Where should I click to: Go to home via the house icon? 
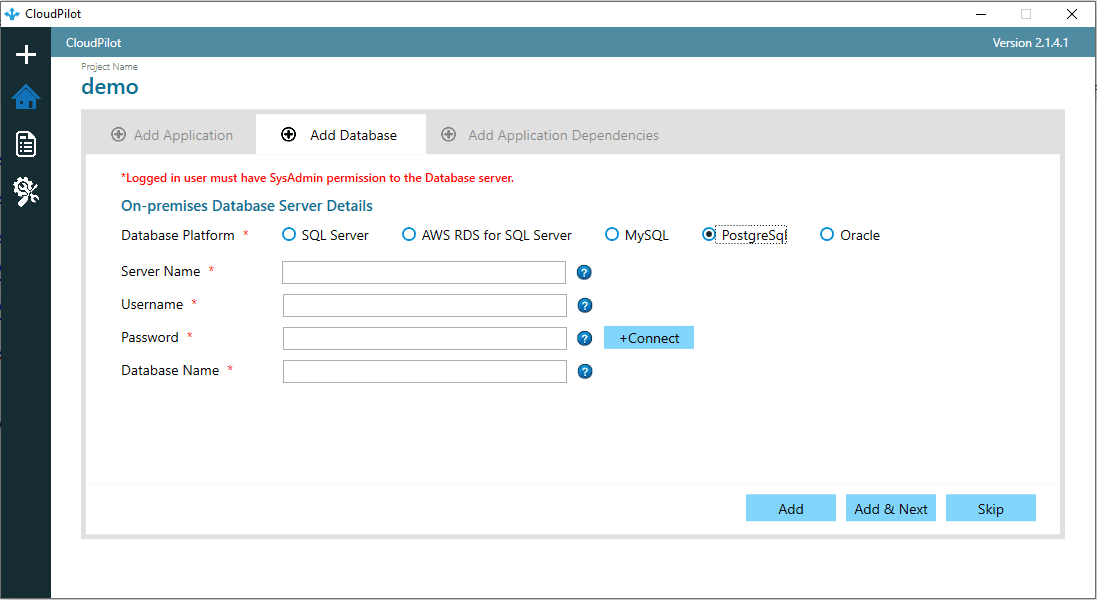pos(26,97)
